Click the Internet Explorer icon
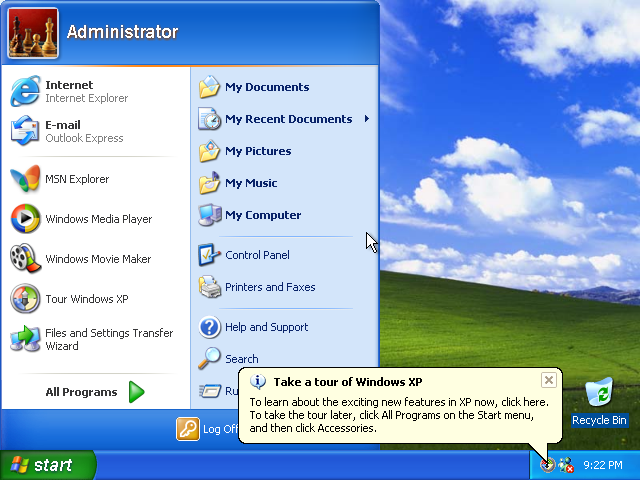 [25, 91]
